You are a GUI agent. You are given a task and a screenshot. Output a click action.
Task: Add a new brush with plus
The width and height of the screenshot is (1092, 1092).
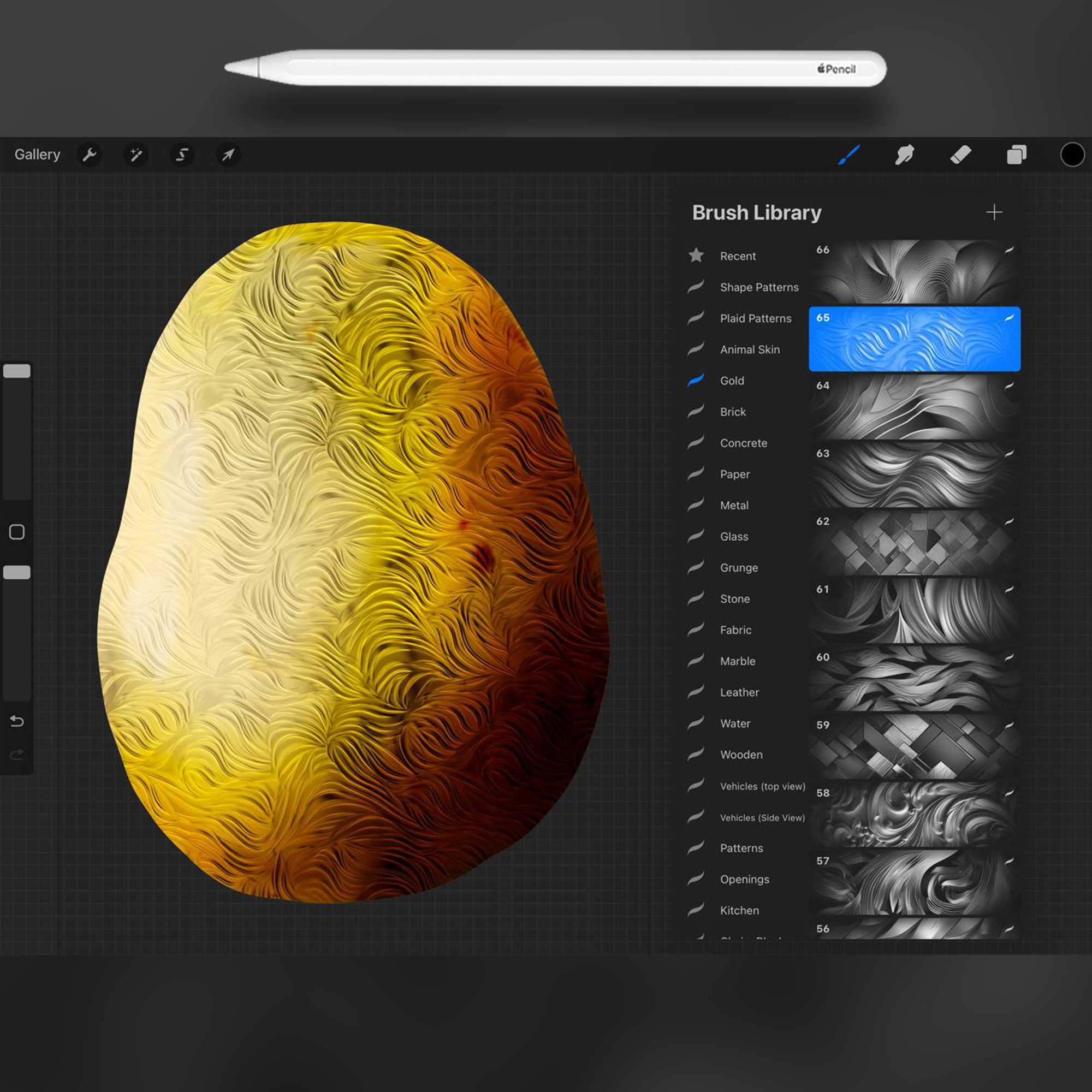point(994,212)
